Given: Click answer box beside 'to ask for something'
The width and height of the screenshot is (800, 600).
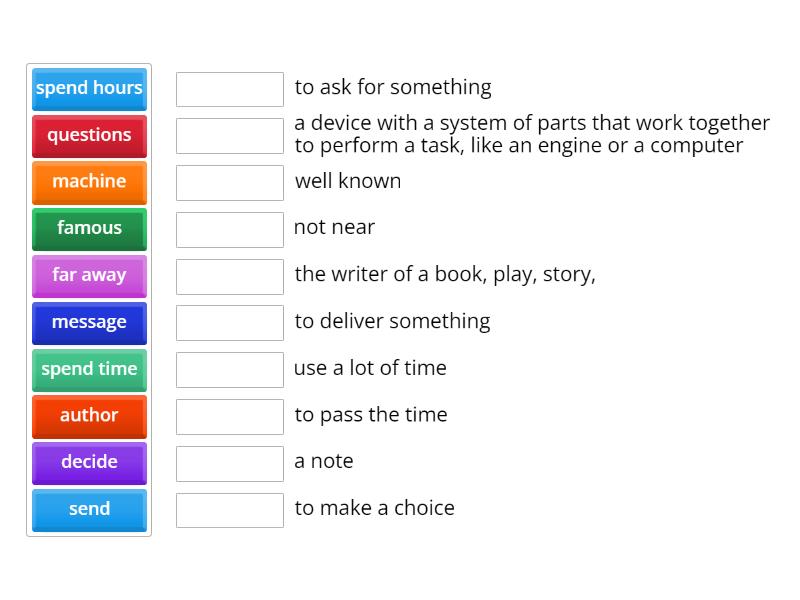Looking at the screenshot, I should pos(230,89).
